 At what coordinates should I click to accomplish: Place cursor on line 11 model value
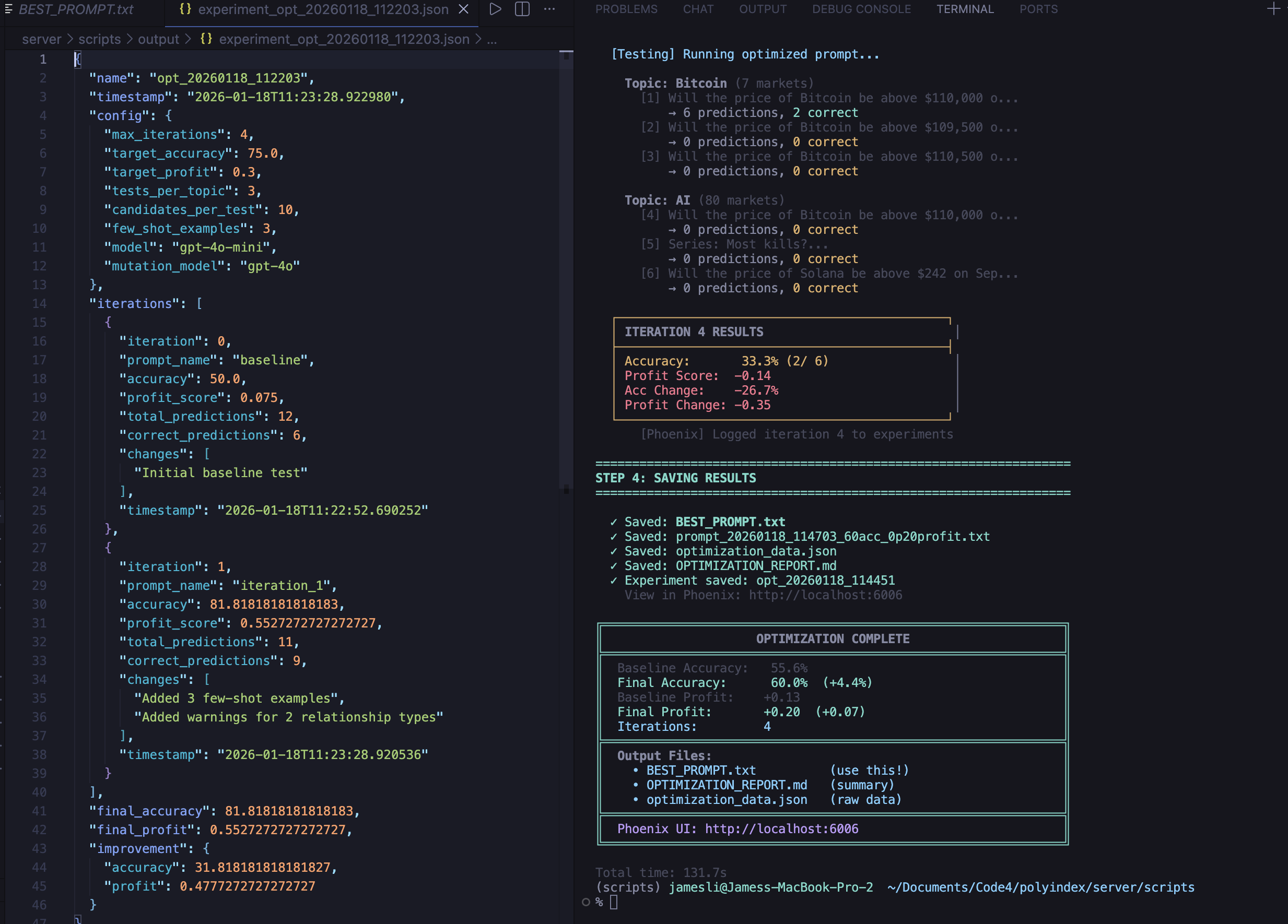[x=221, y=247]
